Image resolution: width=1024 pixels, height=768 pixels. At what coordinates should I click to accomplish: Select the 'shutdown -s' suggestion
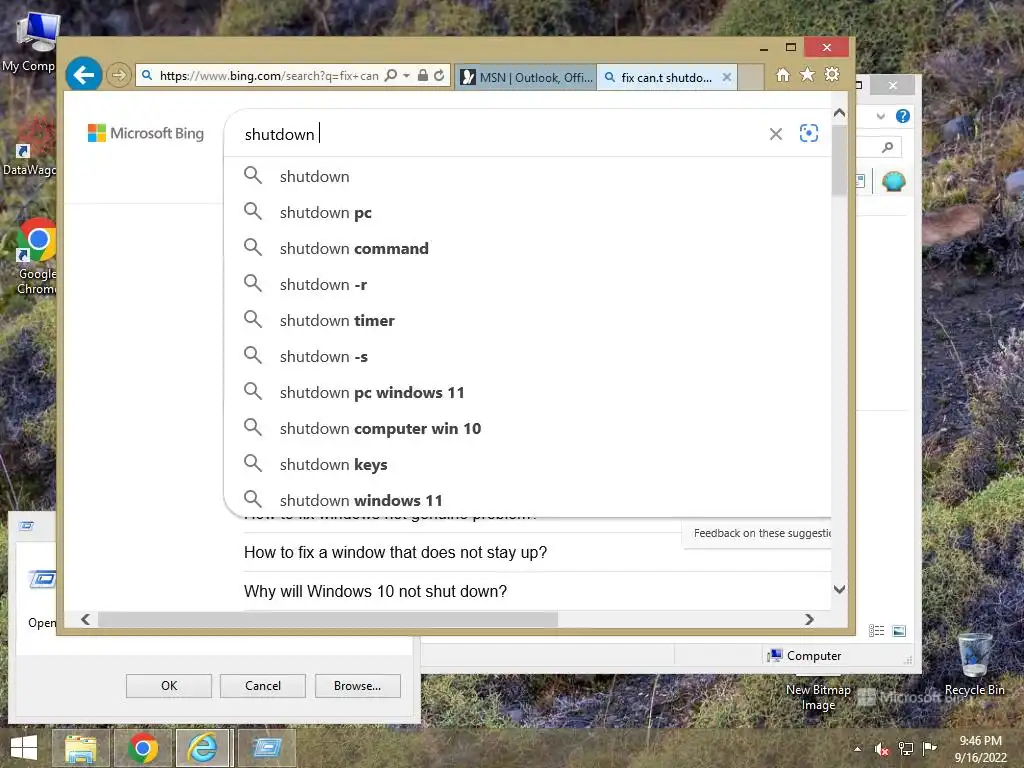528,356
